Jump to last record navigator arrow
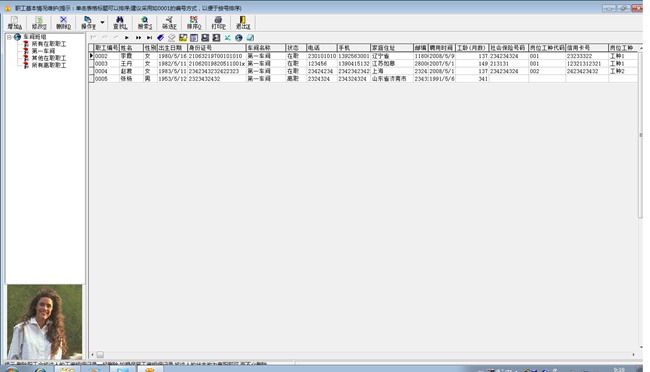The width and height of the screenshot is (650, 372). [x=149, y=38]
